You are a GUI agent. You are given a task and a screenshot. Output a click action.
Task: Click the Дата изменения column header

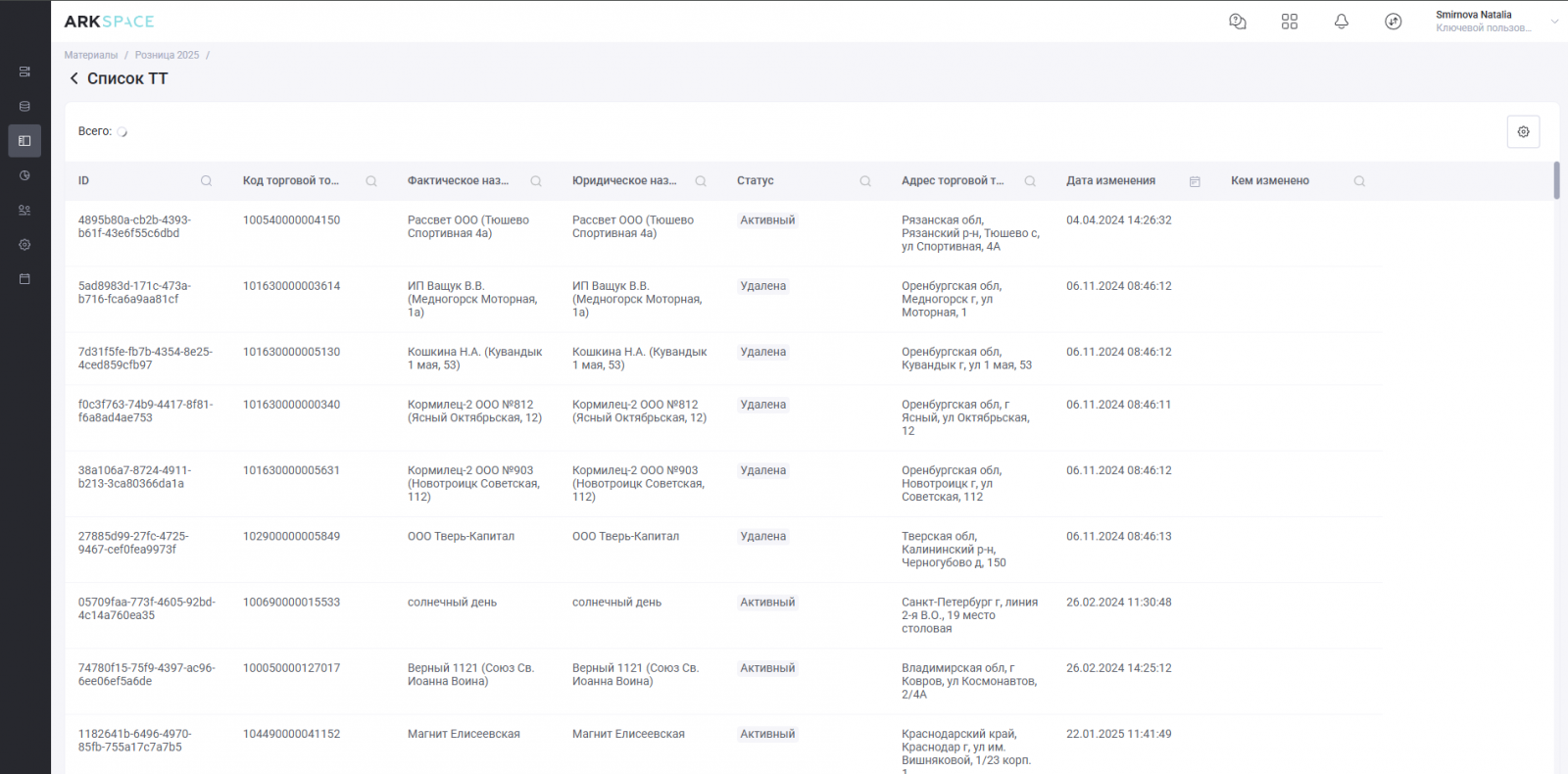coord(1110,181)
